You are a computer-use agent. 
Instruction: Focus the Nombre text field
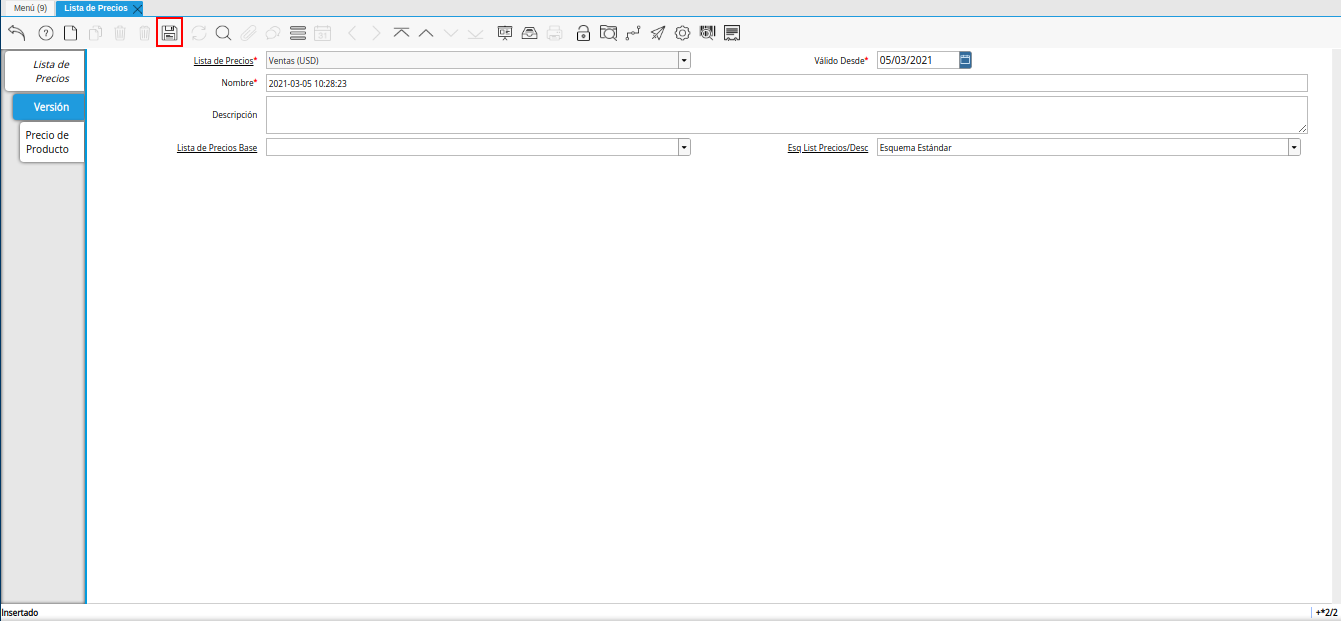coord(787,83)
